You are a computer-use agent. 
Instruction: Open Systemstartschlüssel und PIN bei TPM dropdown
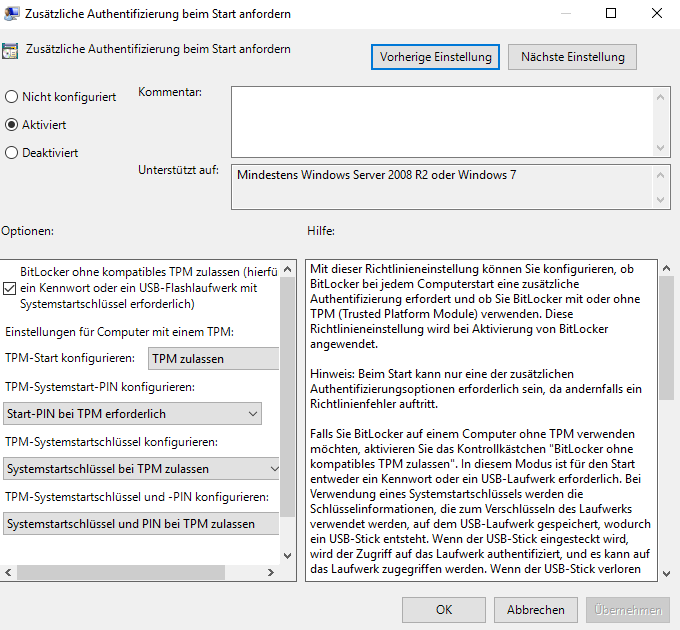[x=141, y=524]
